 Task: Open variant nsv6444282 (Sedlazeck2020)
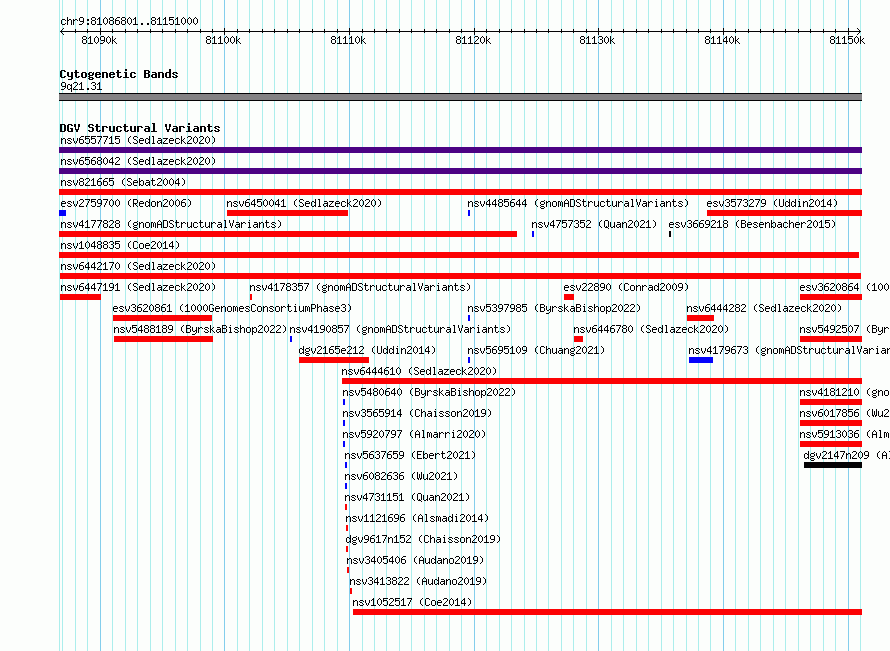pos(764,308)
